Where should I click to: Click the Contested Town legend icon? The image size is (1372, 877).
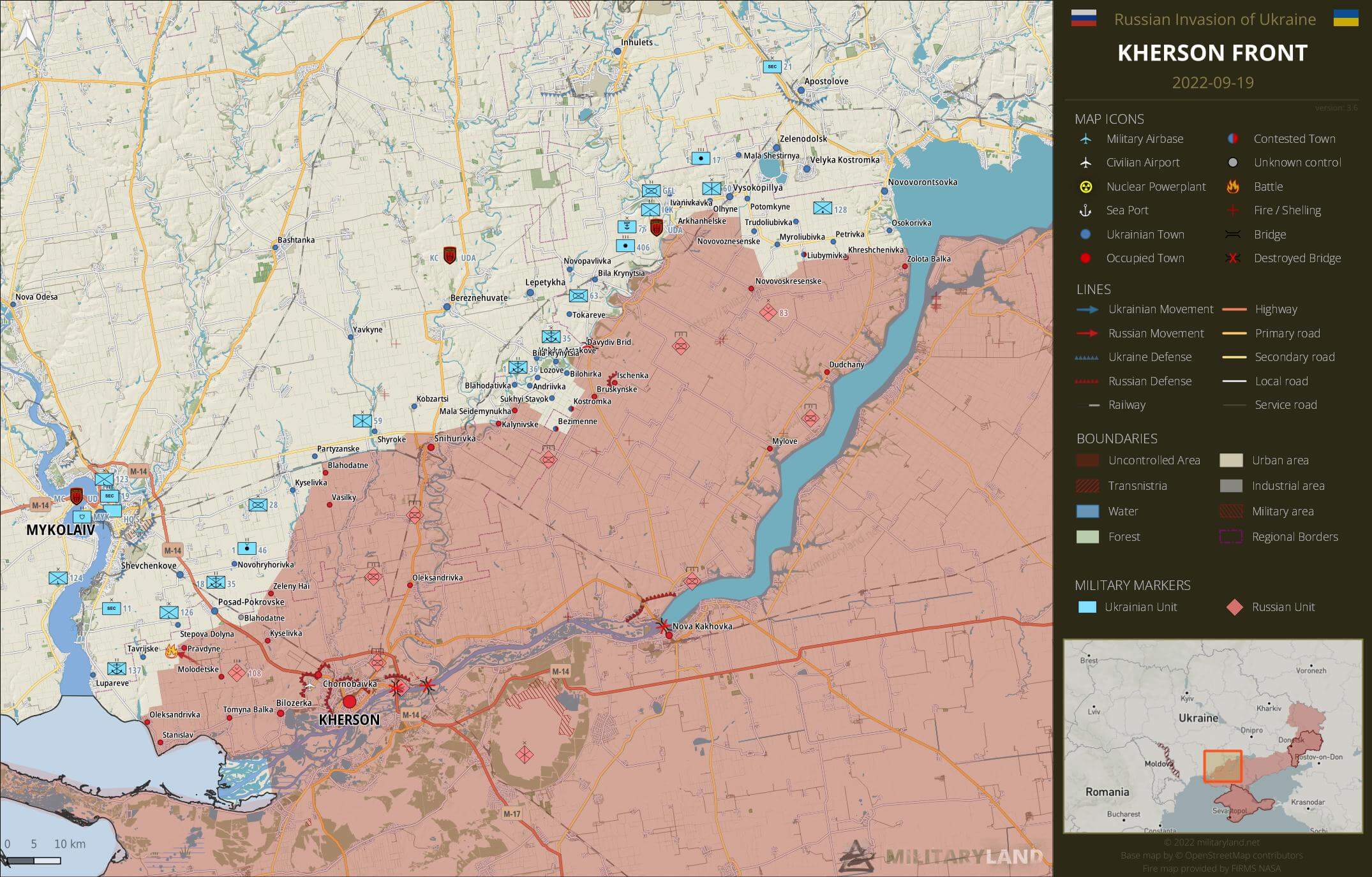click(1233, 139)
